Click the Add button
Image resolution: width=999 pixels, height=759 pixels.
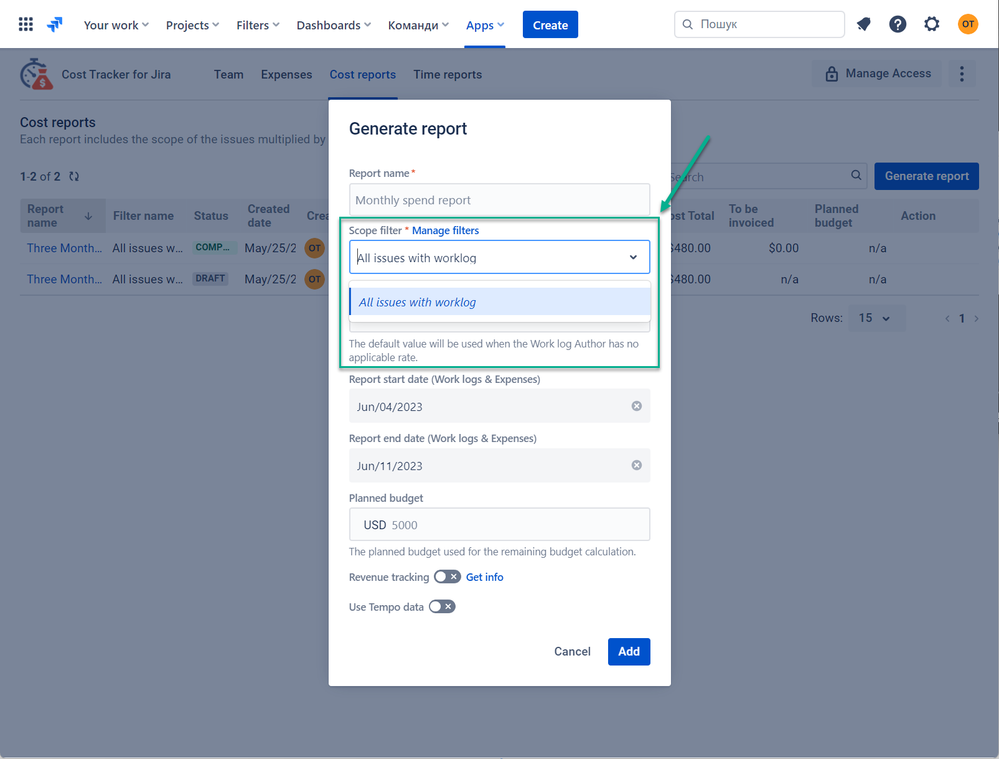click(629, 651)
